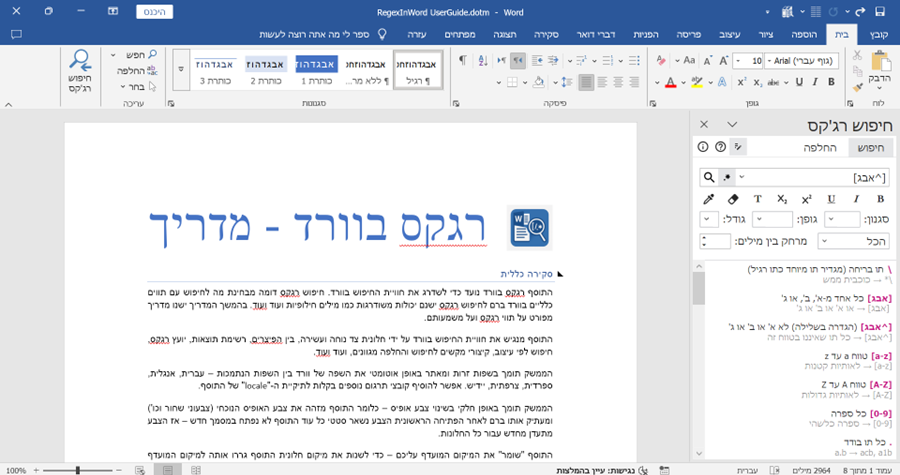
Task: Click the Grow Font icon
Action: [723, 60]
